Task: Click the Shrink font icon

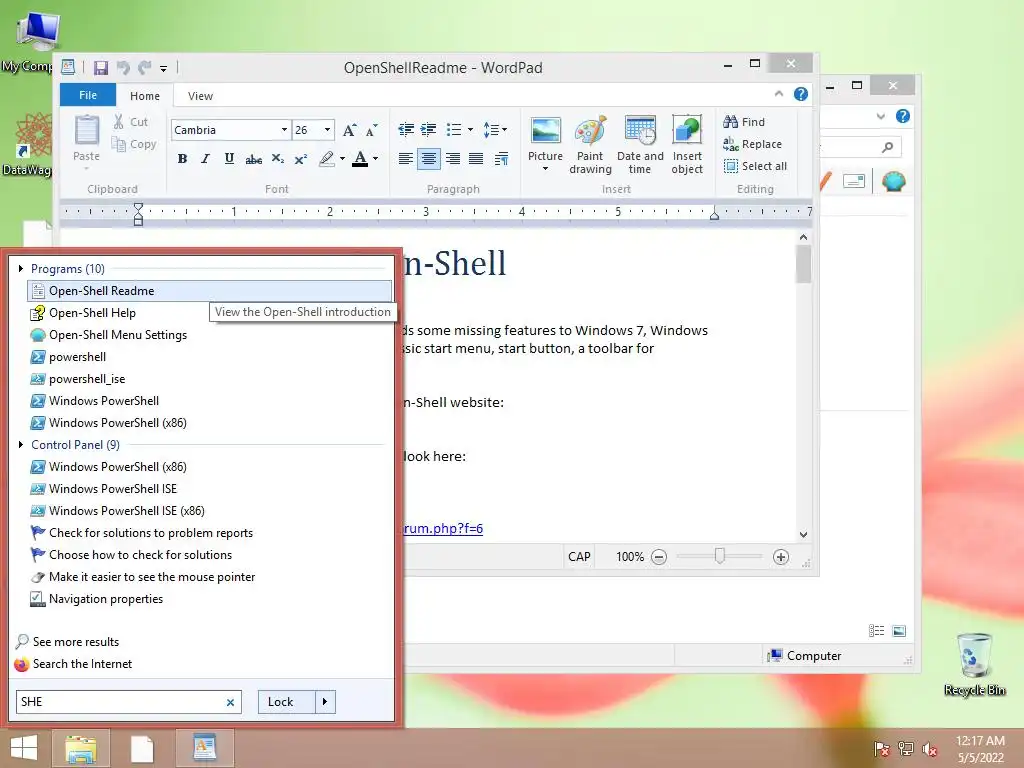Action: tap(372, 130)
